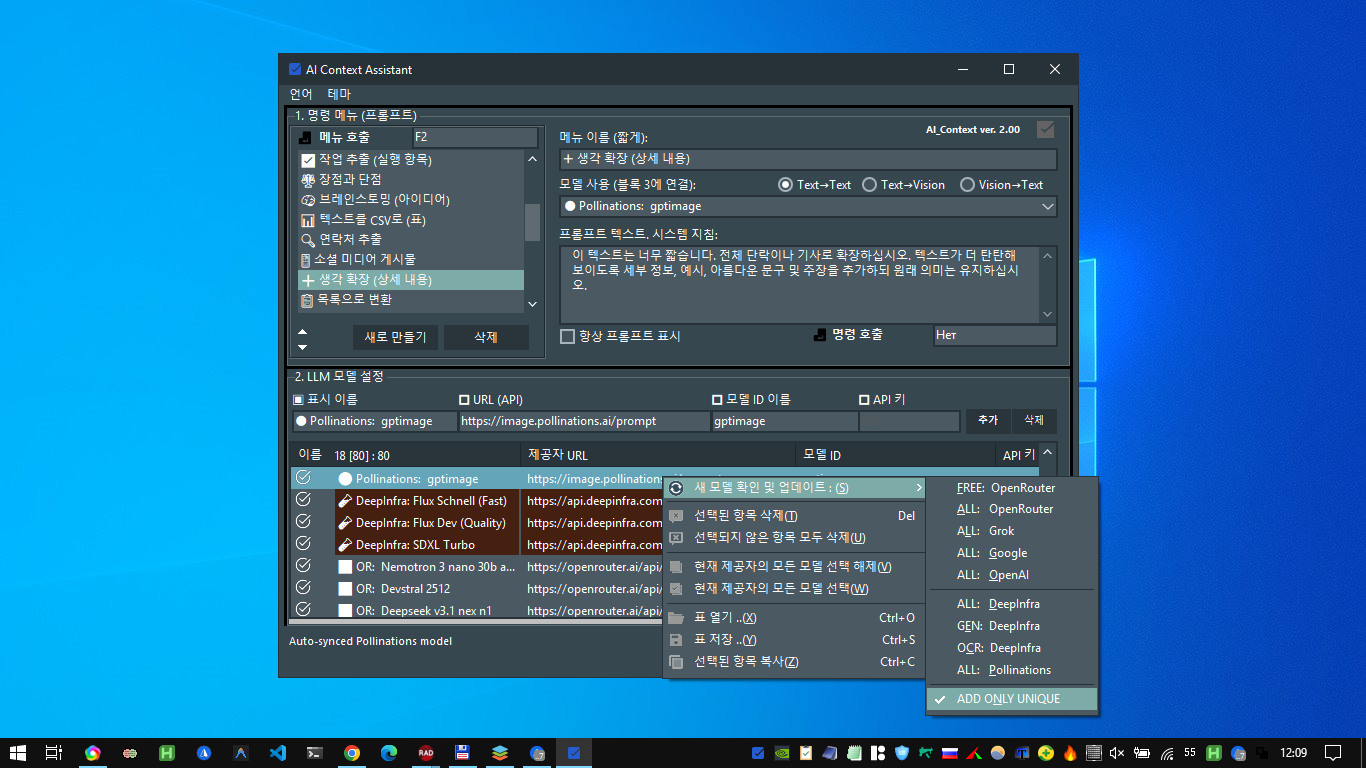Launch Microsoft Edge from the taskbar
The height and width of the screenshot is (768, 1366).
tap(389, 753)
